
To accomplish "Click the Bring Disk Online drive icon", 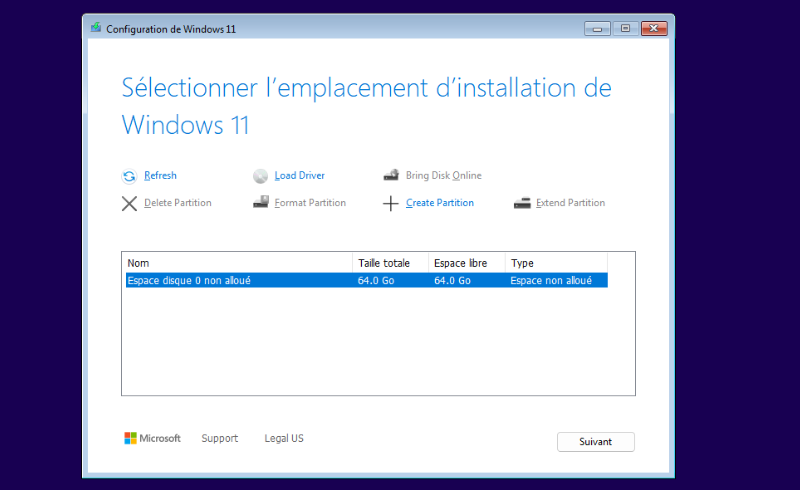I will [x=391, y=175].
